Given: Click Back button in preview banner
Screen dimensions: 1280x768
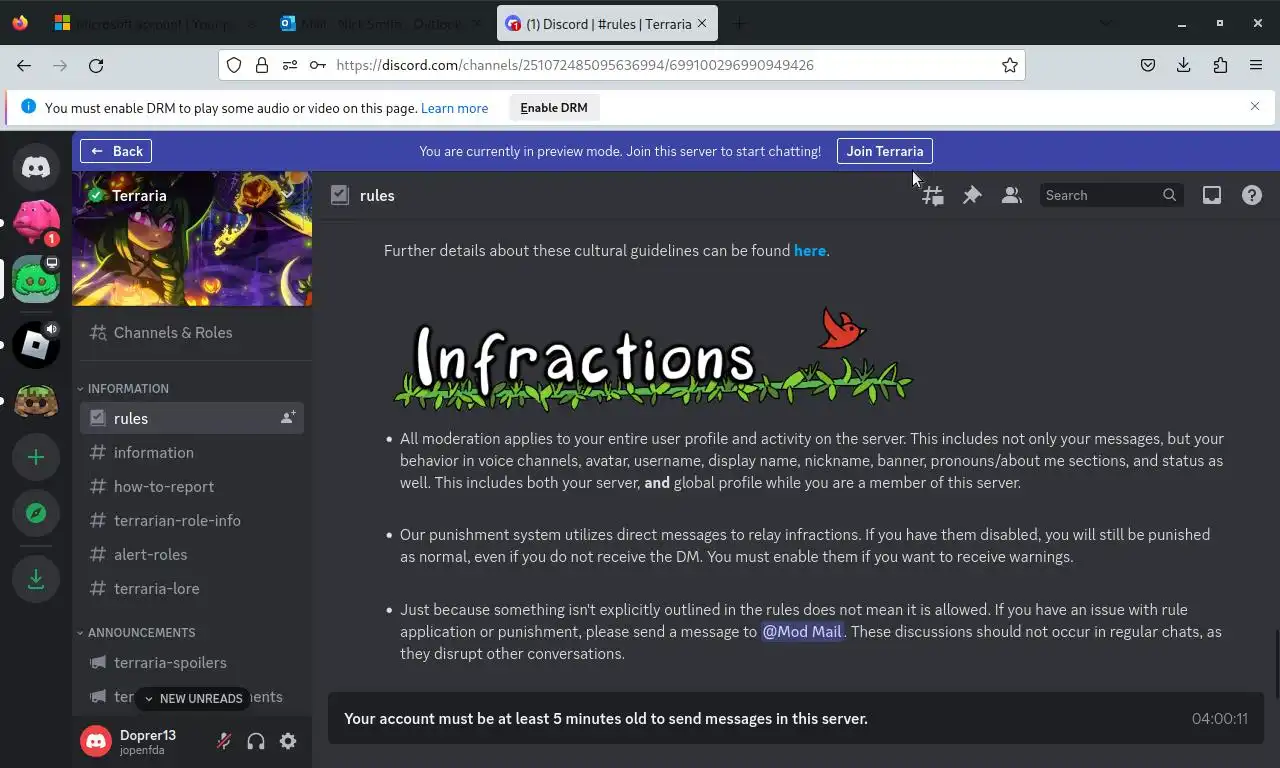Looking at the screenshot, I should coord(116,151).
